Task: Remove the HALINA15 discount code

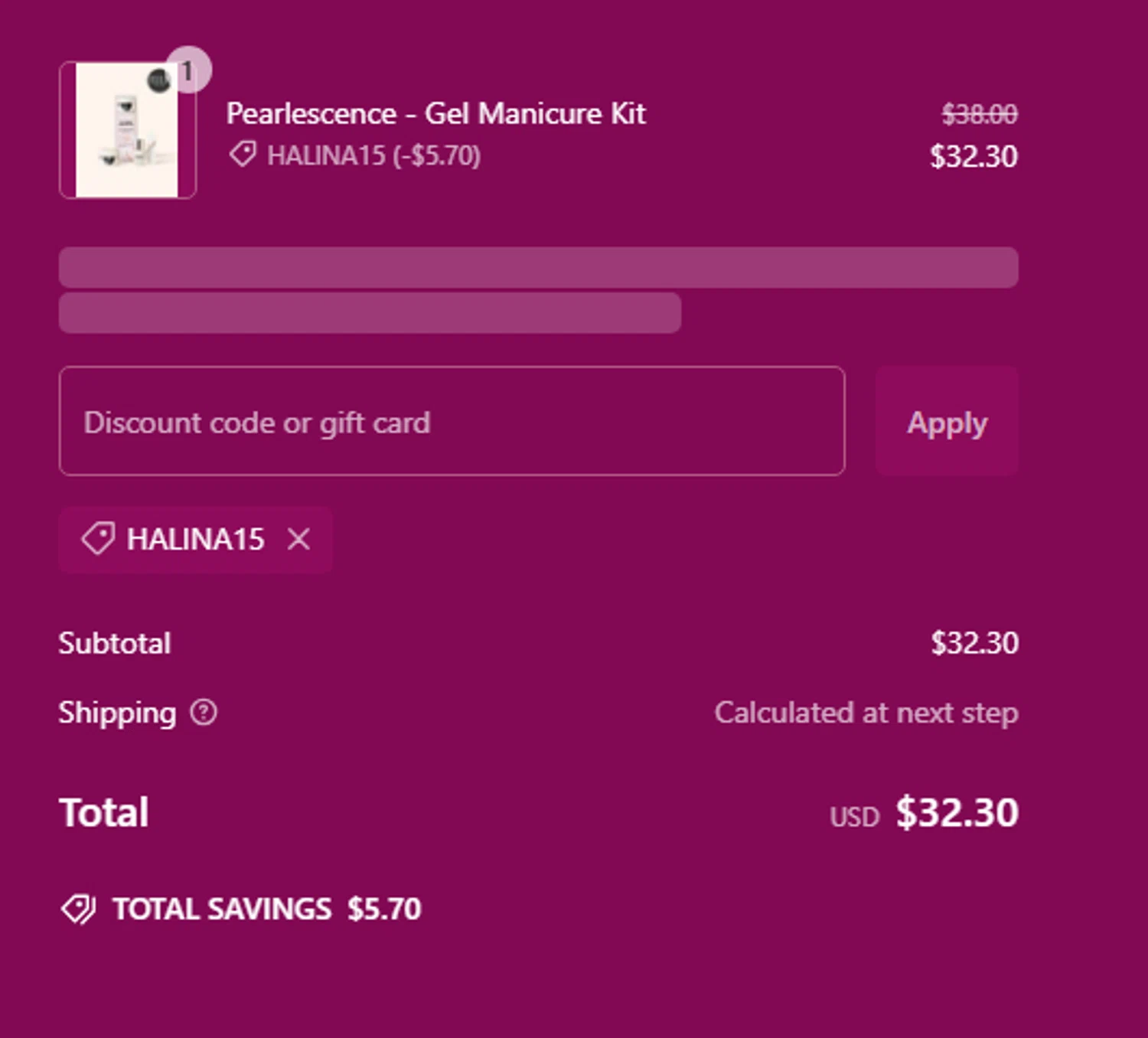Action: (298, 539)
